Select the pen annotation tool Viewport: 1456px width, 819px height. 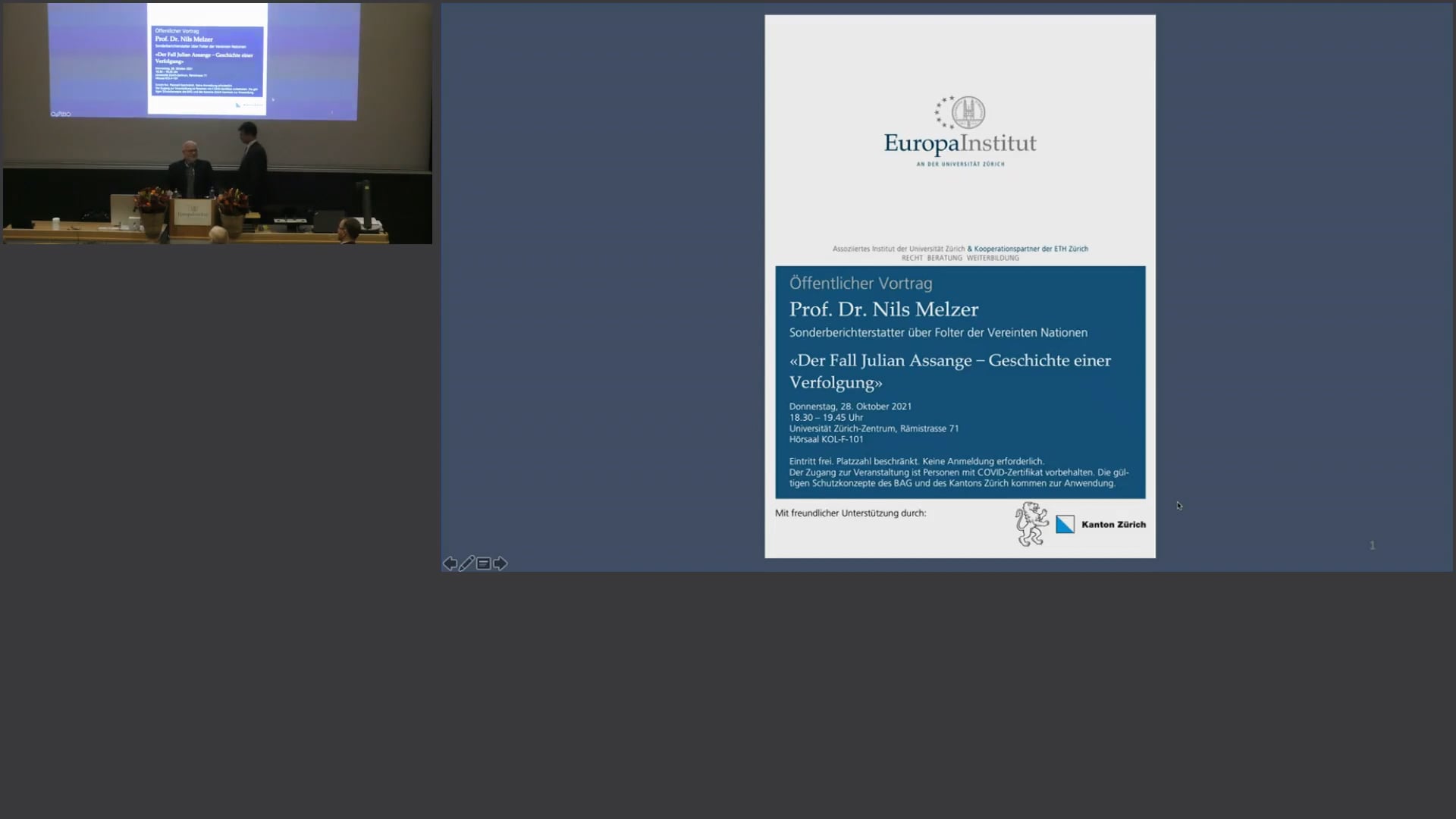[x=466, y=563]
